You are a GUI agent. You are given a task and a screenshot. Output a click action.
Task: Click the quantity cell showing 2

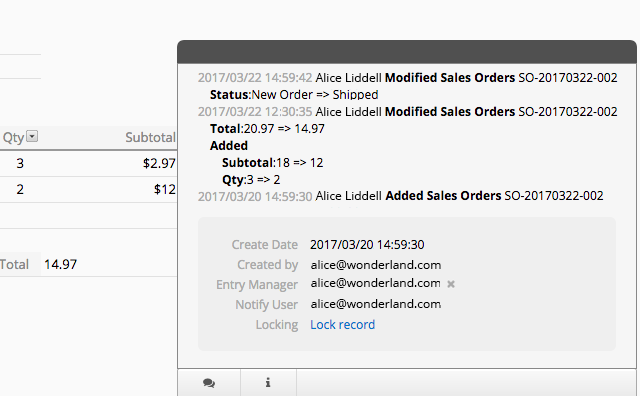(x=20, y=189)
